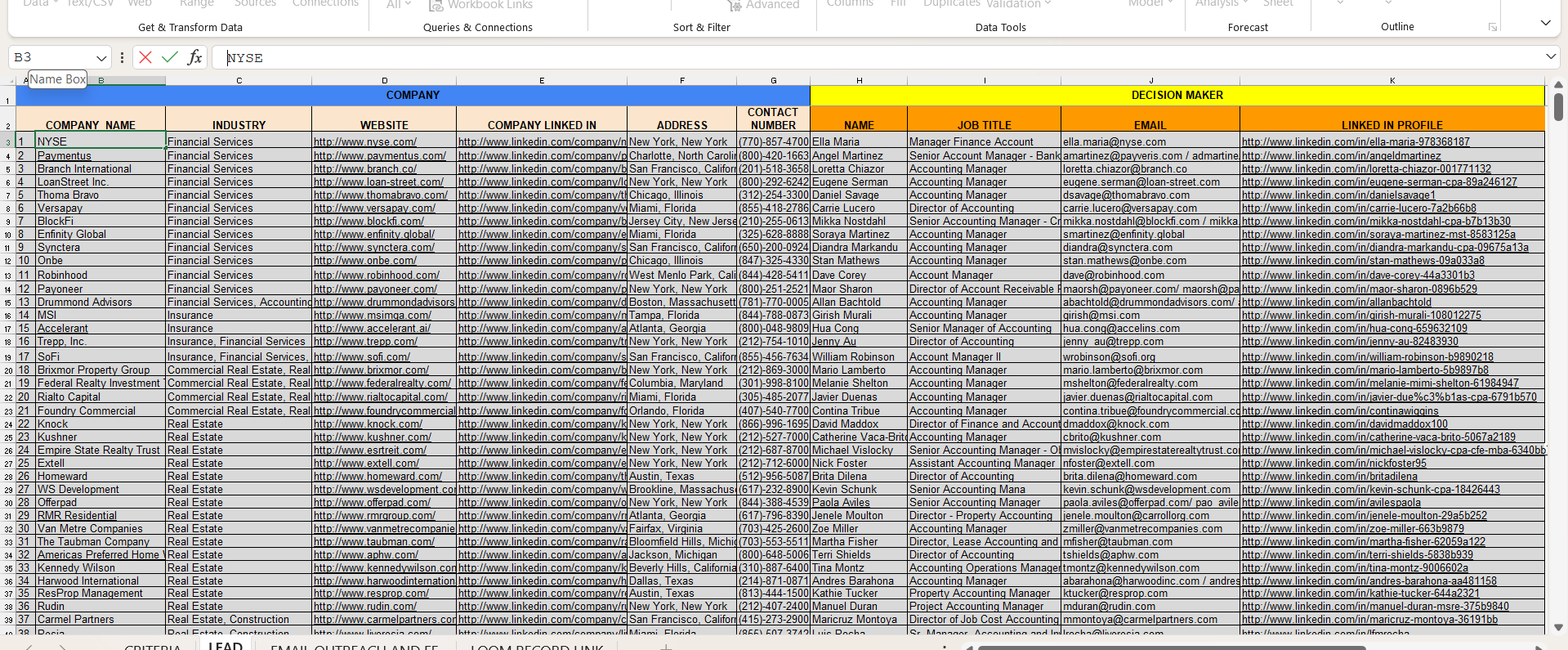
Task: Click the yellow DECISION MAKER header
Action: click(1177, 96)
